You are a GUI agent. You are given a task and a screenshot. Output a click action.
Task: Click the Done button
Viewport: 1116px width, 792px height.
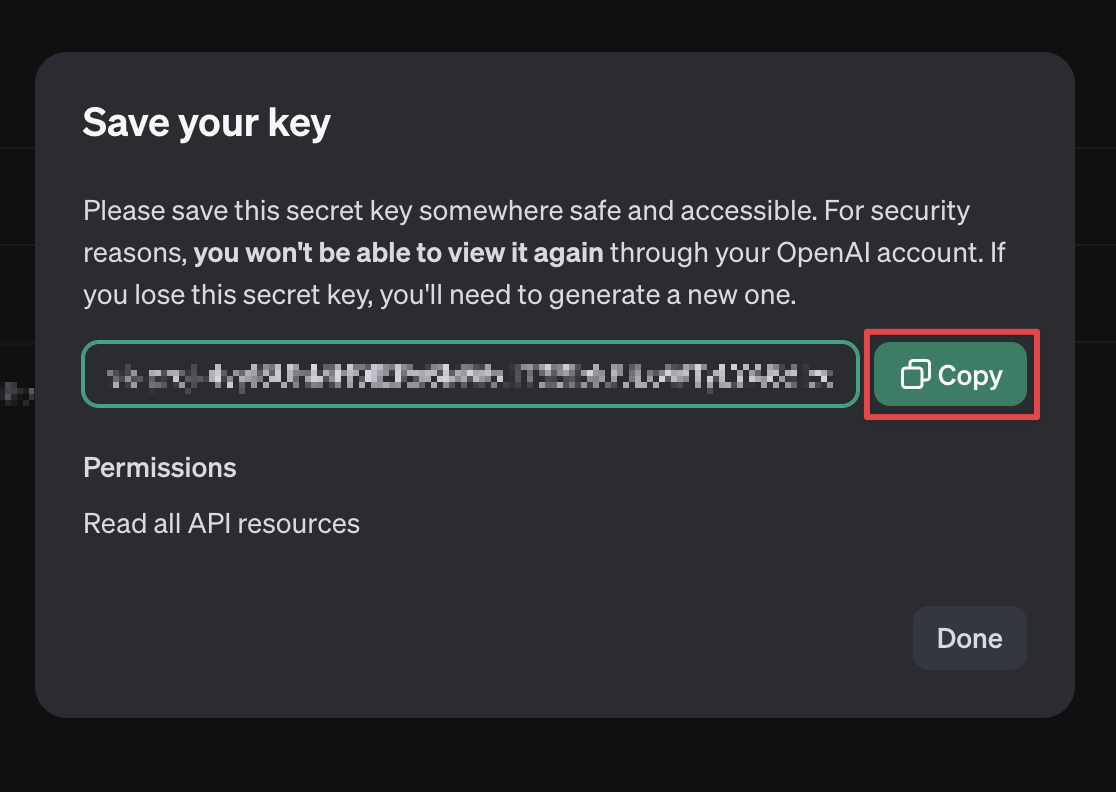[x=969, y=638]
